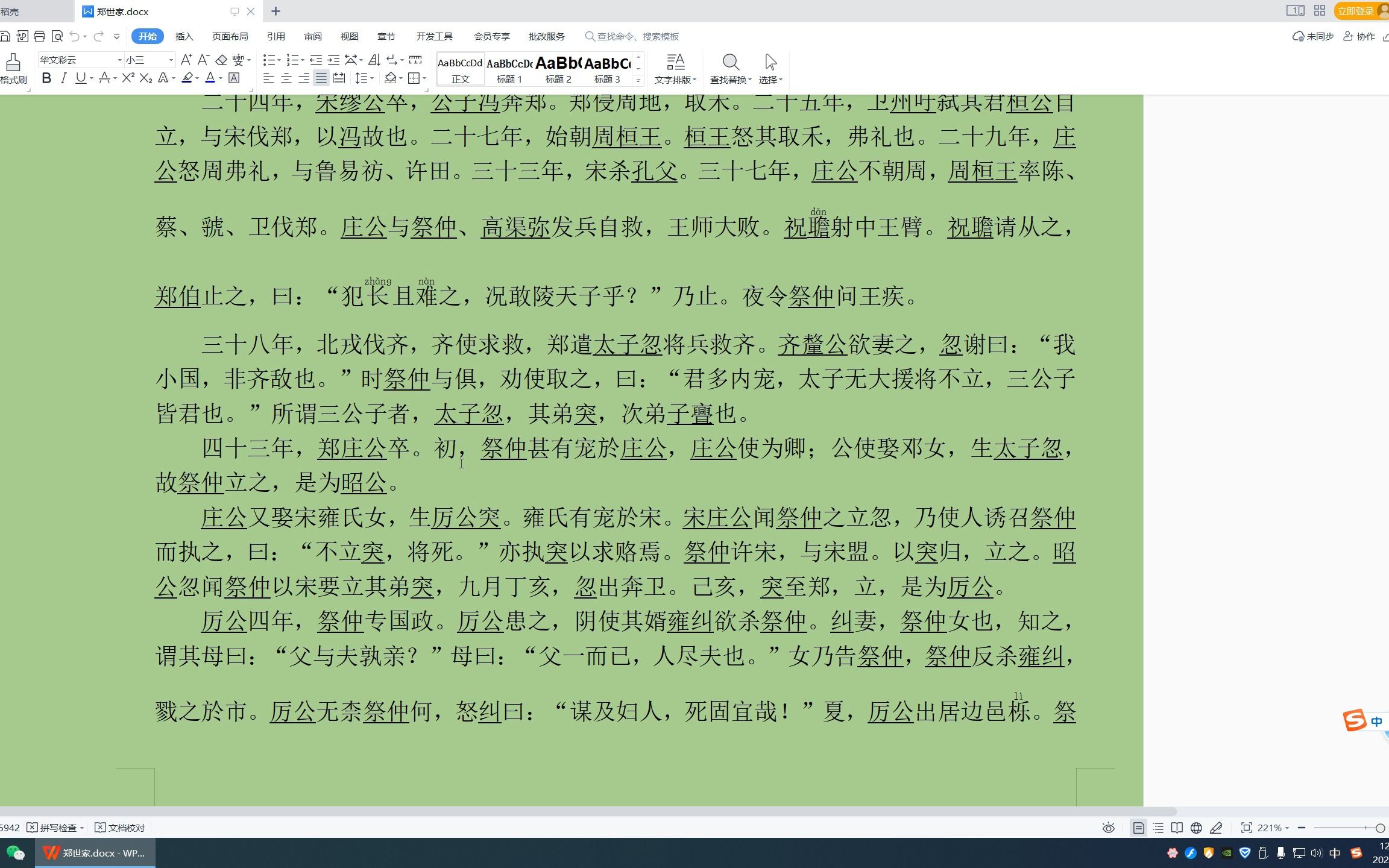
Task: Set paragraph alignment to right
Action: [304, 78]
